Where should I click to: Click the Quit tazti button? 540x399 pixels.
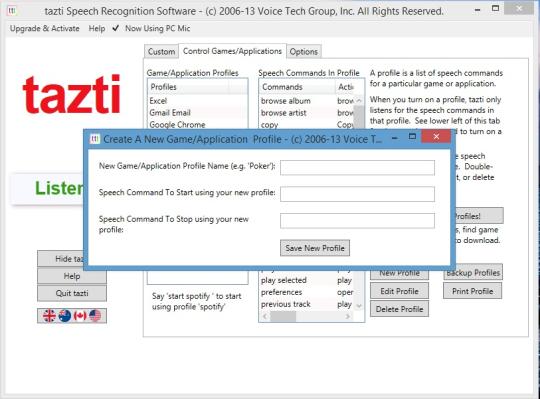coord(72,293)
